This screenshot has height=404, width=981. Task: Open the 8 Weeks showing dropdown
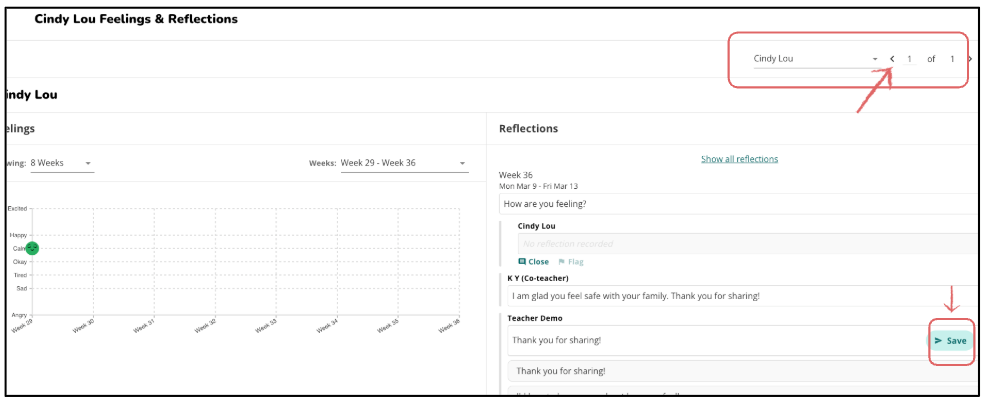[x=62, y=163]
